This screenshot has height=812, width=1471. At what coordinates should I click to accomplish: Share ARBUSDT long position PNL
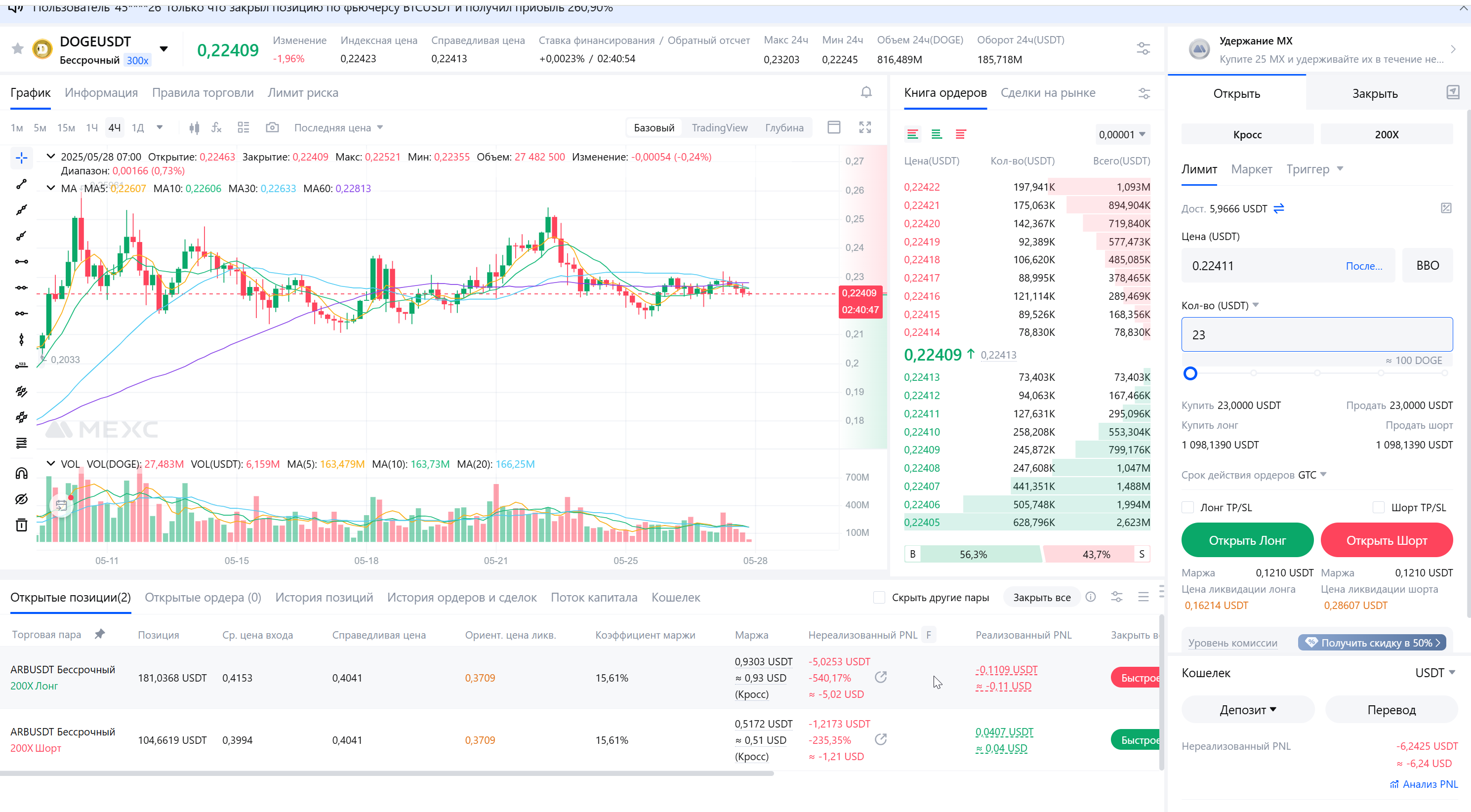pyautogui.click(x=881, y=677)
